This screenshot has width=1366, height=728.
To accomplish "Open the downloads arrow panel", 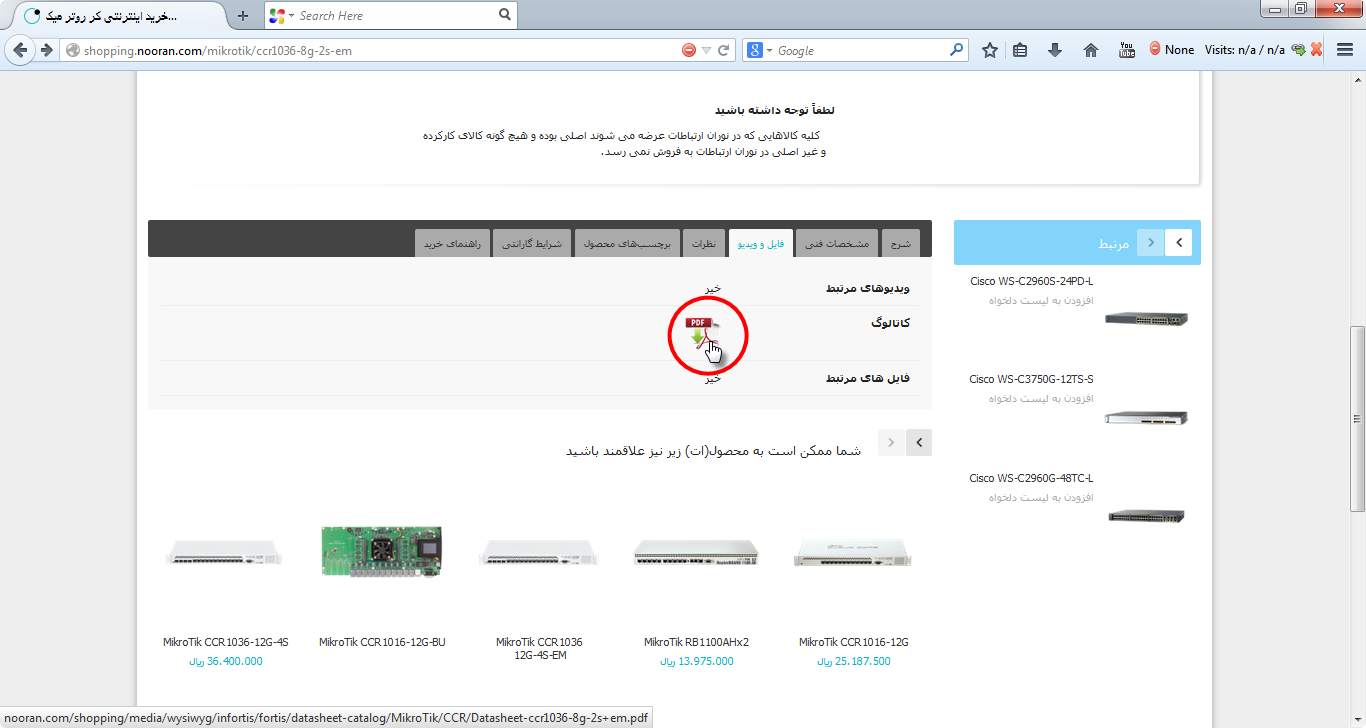I will [x=1055, y=50].
